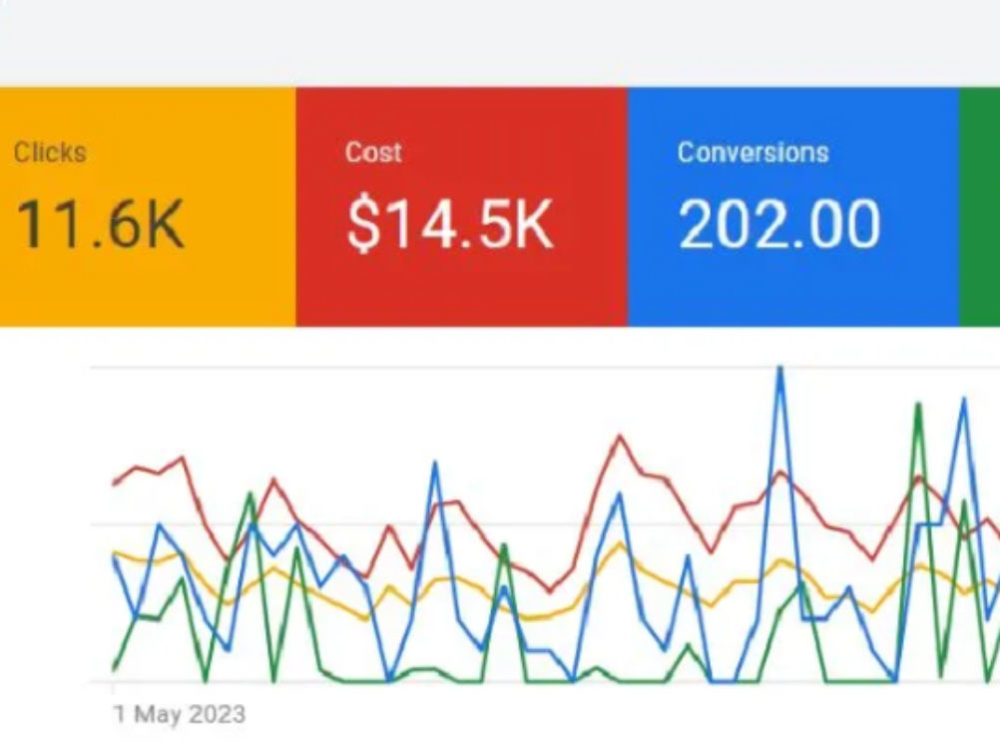Click the 11.6K clicks value
This screenshot has height=750, width=1000.
(x=100, y=224)
